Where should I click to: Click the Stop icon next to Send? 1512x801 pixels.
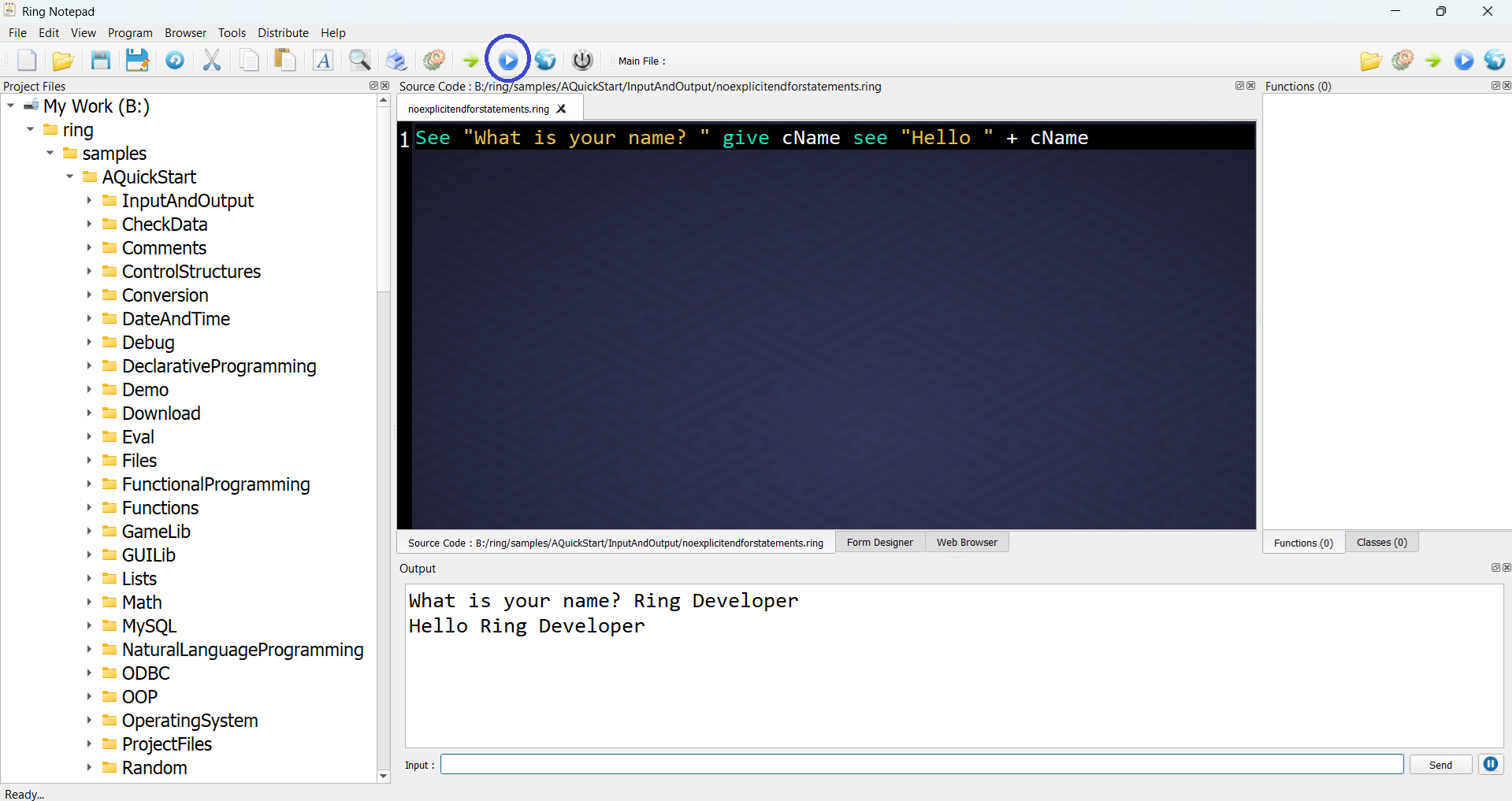pyautogui.click(x=1490, y=764)
